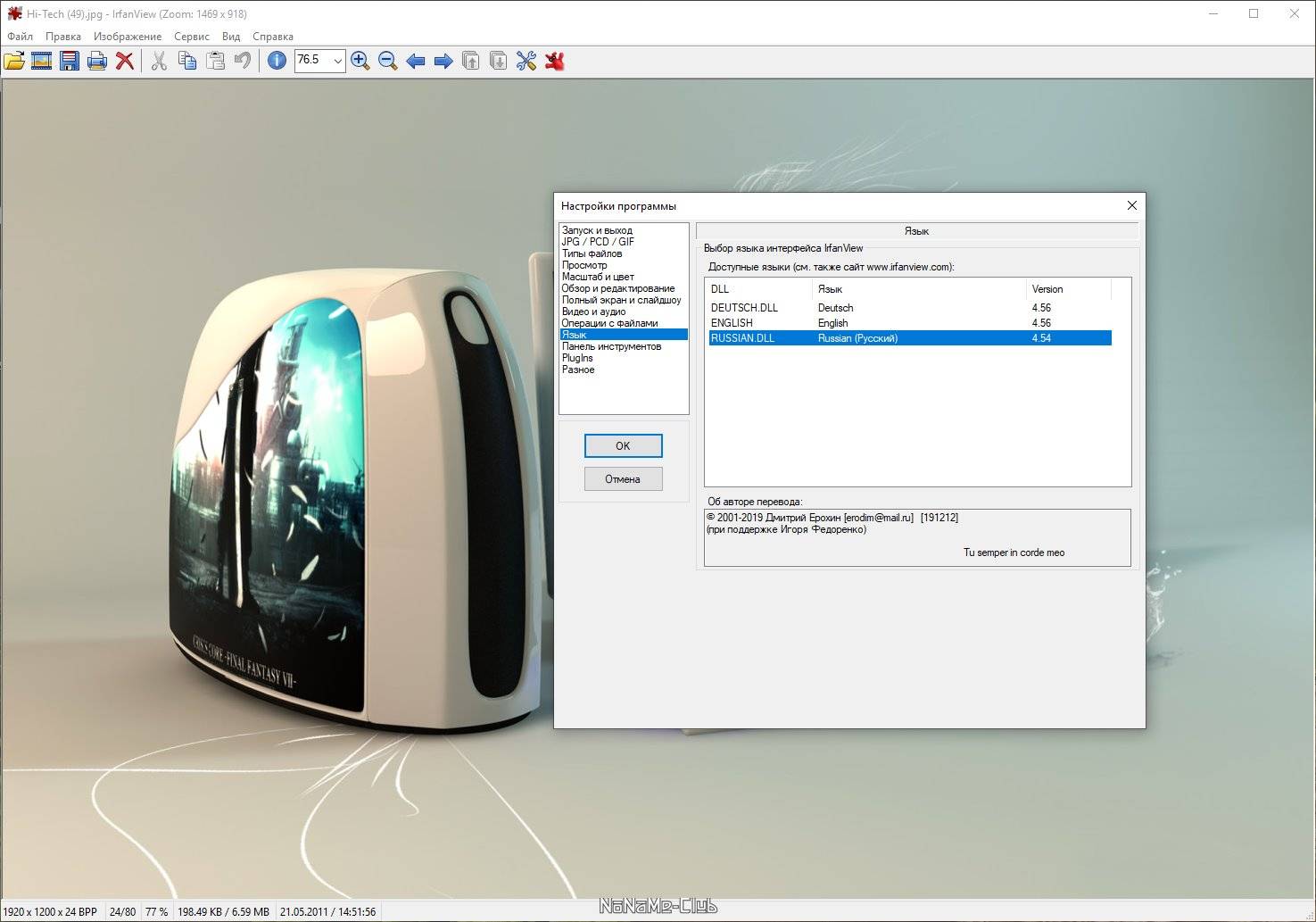Click the Open file folder icon

pyautogui.click(x=13, y=61)
